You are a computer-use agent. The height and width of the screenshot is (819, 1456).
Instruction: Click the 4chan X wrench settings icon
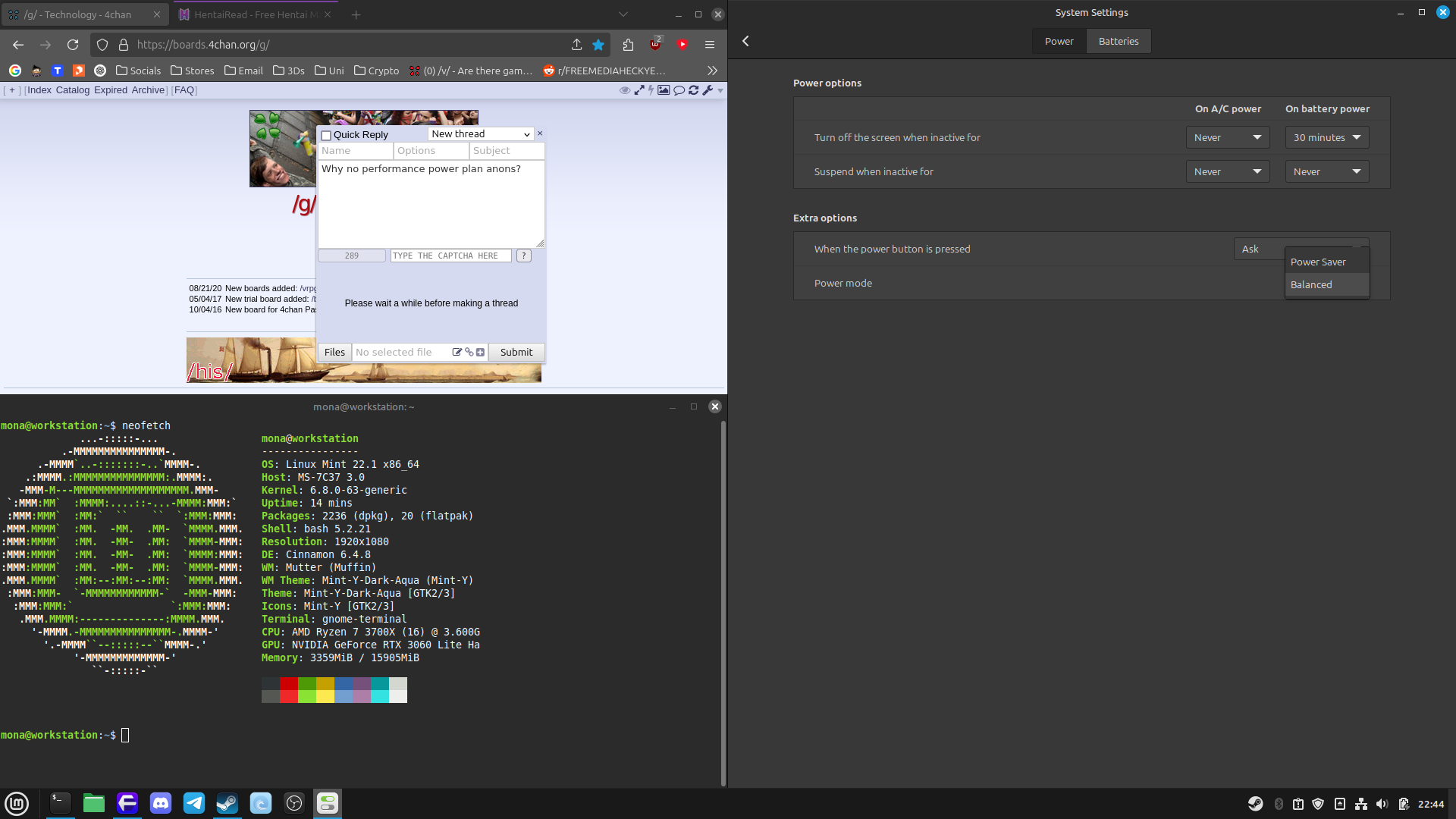pos(708,90)
